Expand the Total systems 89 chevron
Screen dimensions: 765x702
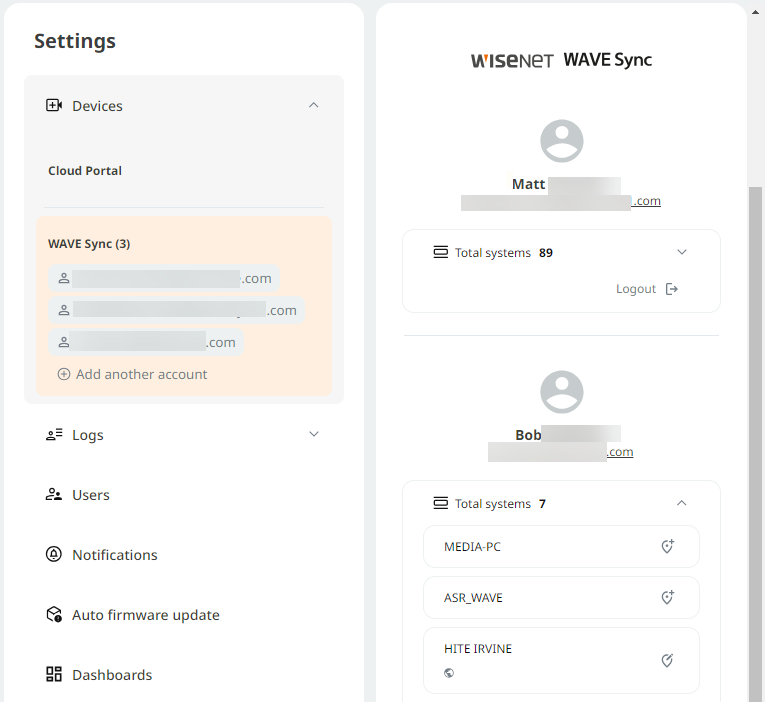click(682, 252)
